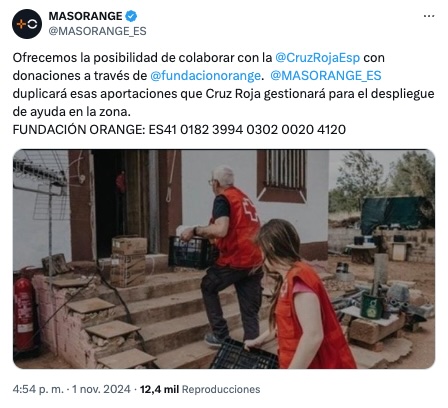Open the 12,4 mil Reproducciones count
The image size is (448, 408).
point(200,389)
